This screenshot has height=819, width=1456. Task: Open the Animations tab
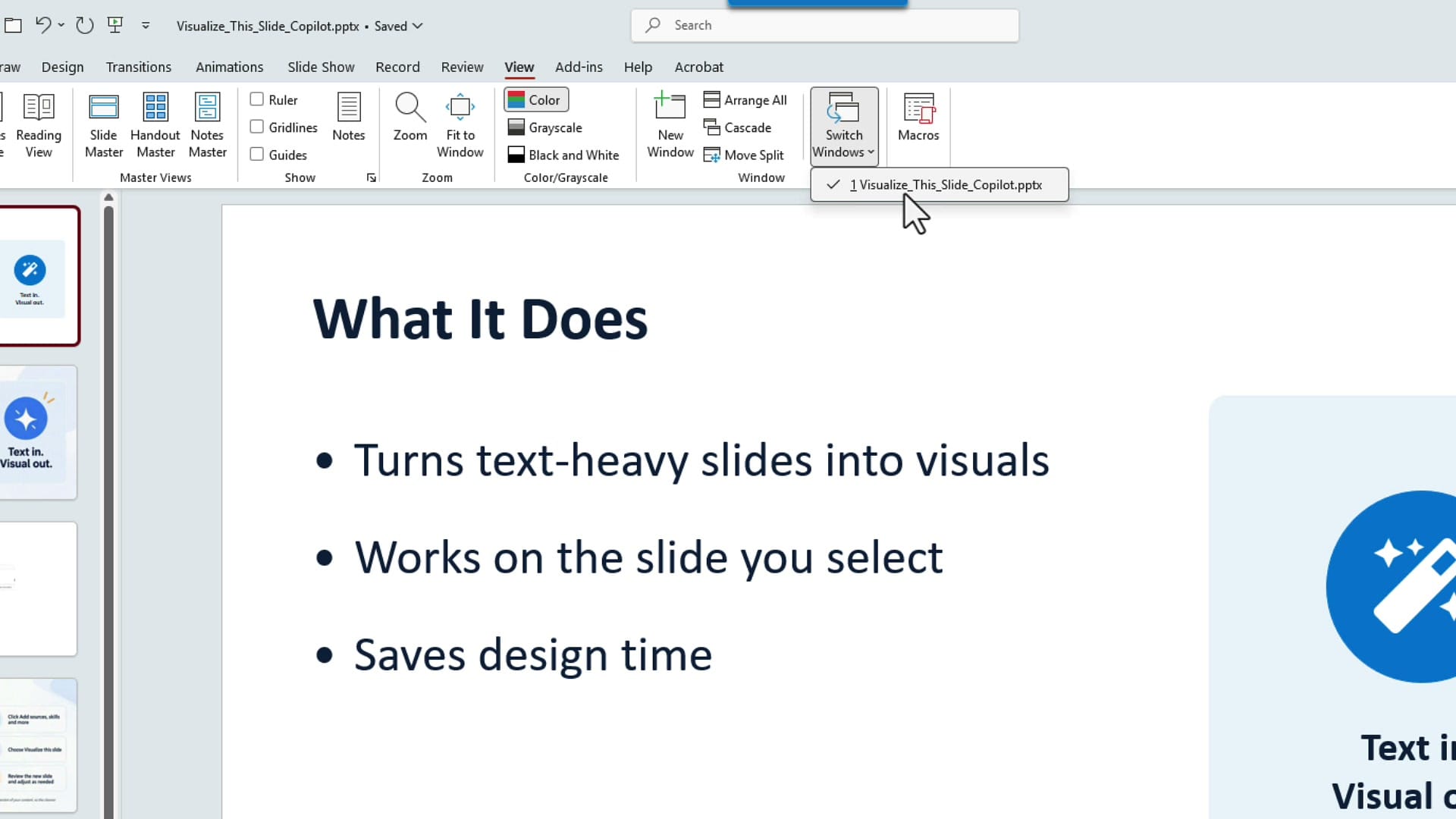click(230, 67)
